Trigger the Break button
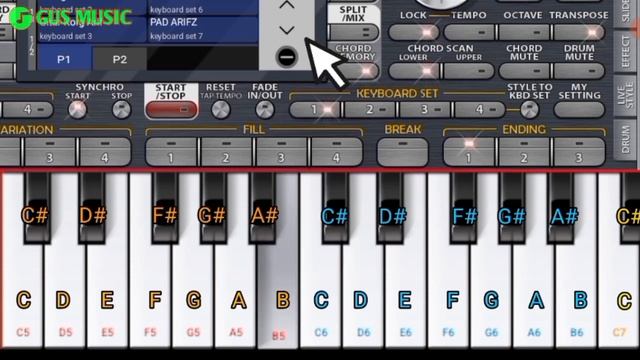This screenshot has width=640, height=360. click(402, 151)
